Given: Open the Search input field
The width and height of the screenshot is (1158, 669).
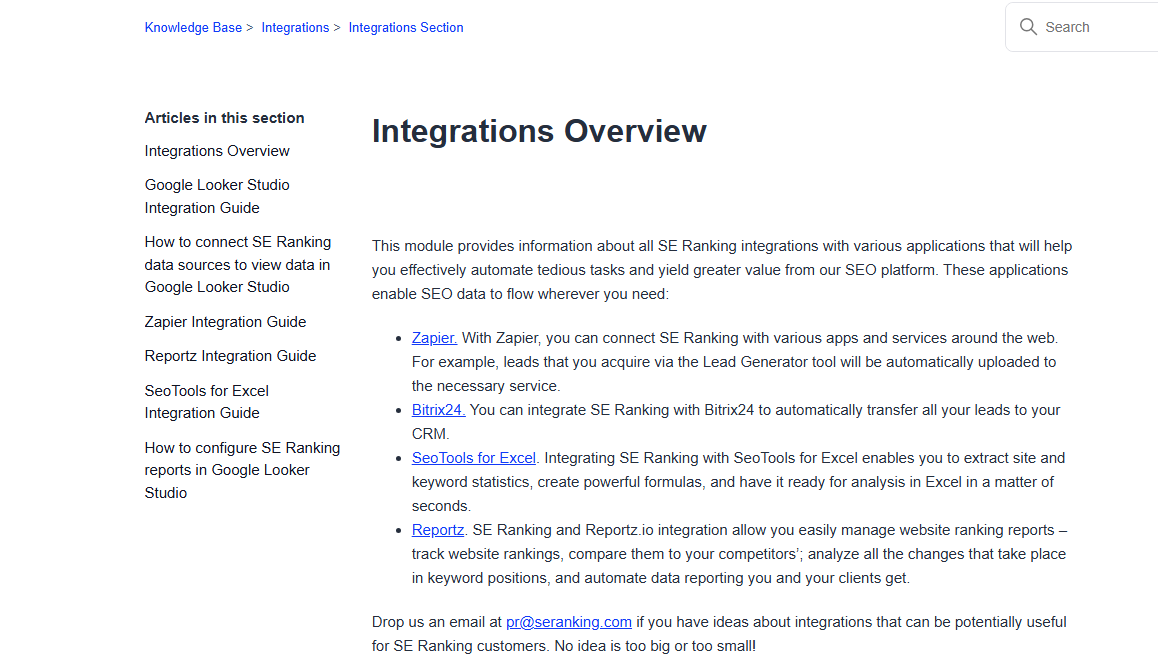Looking at the screenshot, I should click(x=1090, y=27).
